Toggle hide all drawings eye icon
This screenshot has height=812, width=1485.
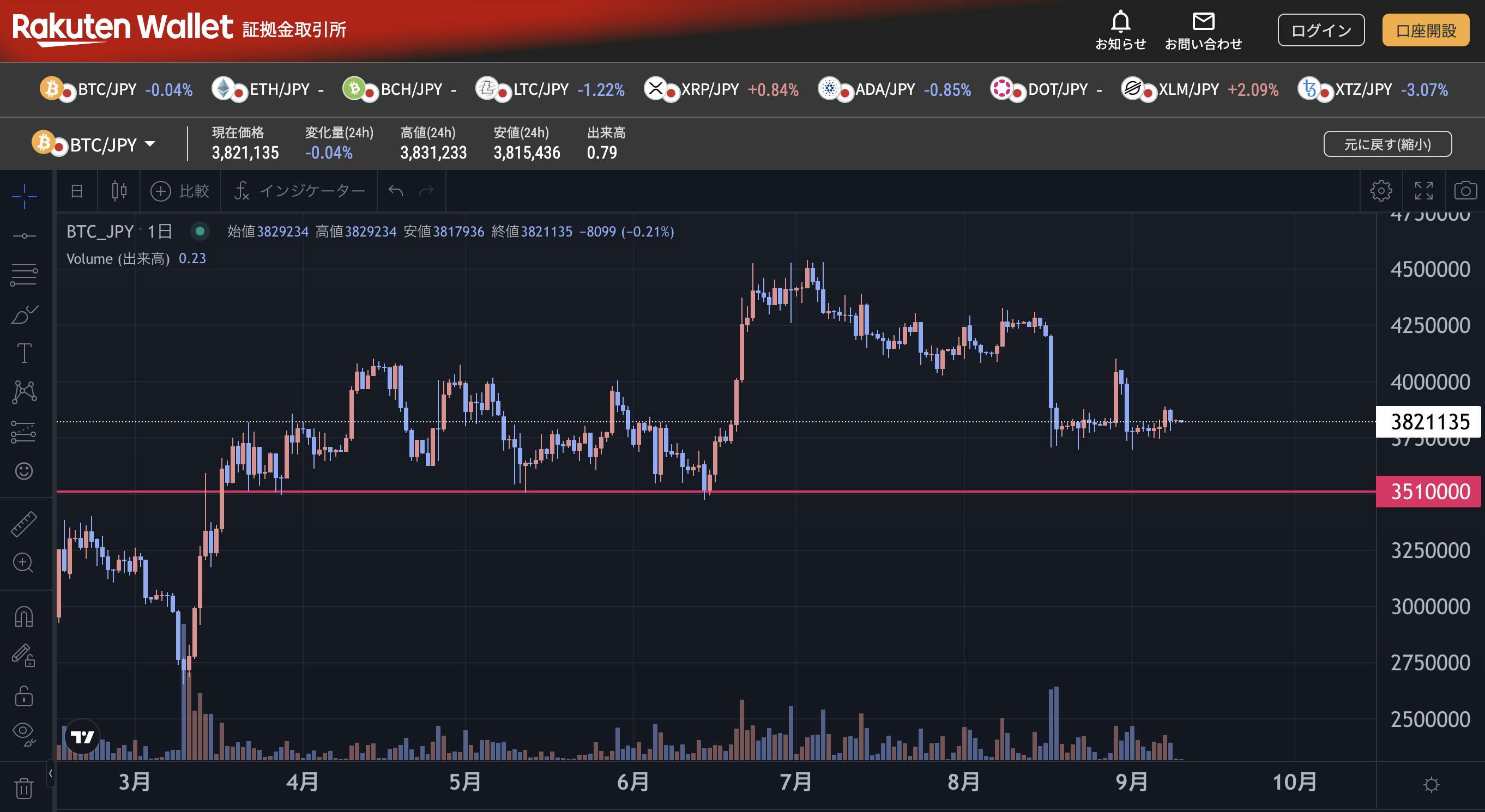pyautogui.click(x=23, y=734)
